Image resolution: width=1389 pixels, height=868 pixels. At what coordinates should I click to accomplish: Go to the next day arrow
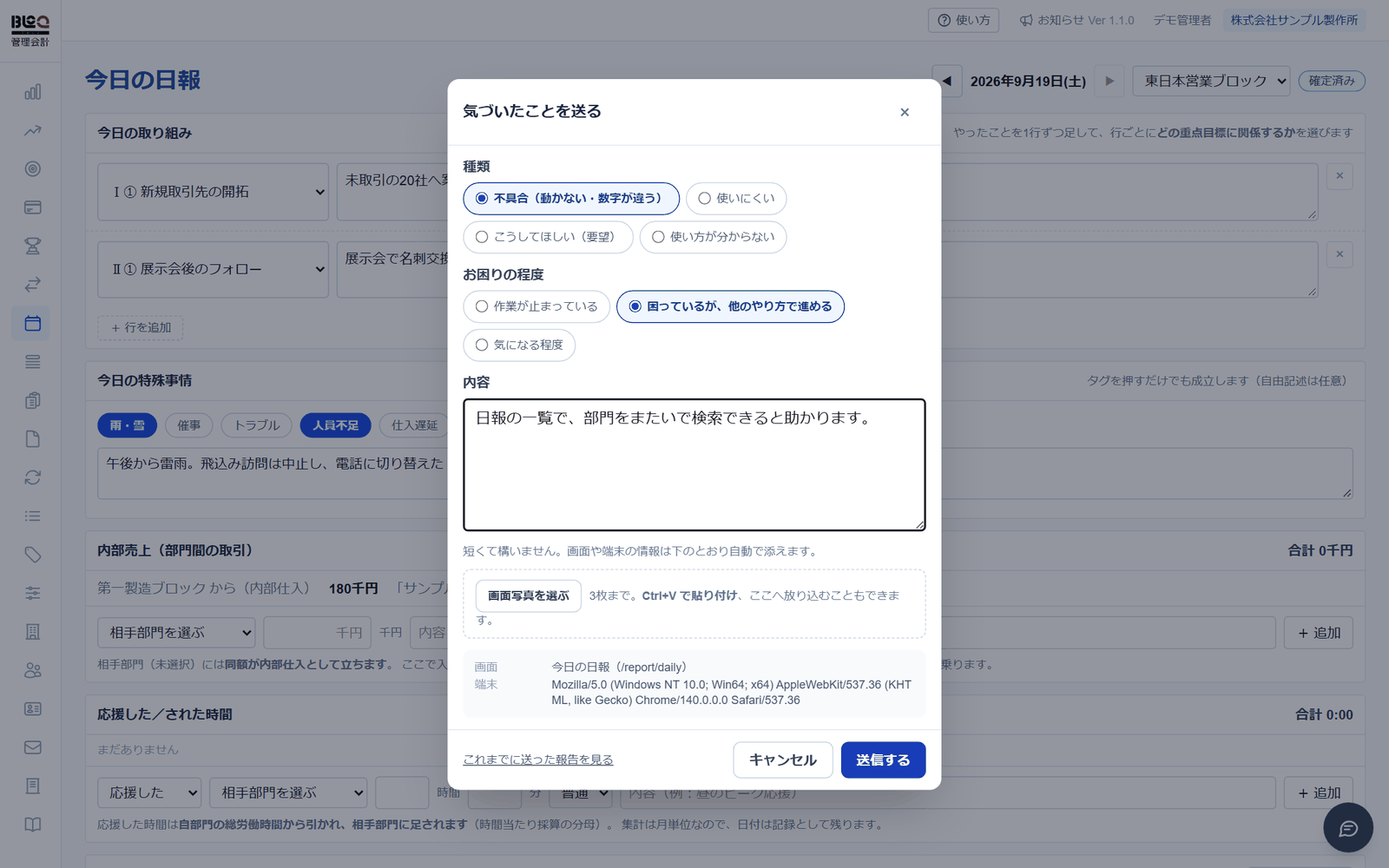coord(1109,81)
